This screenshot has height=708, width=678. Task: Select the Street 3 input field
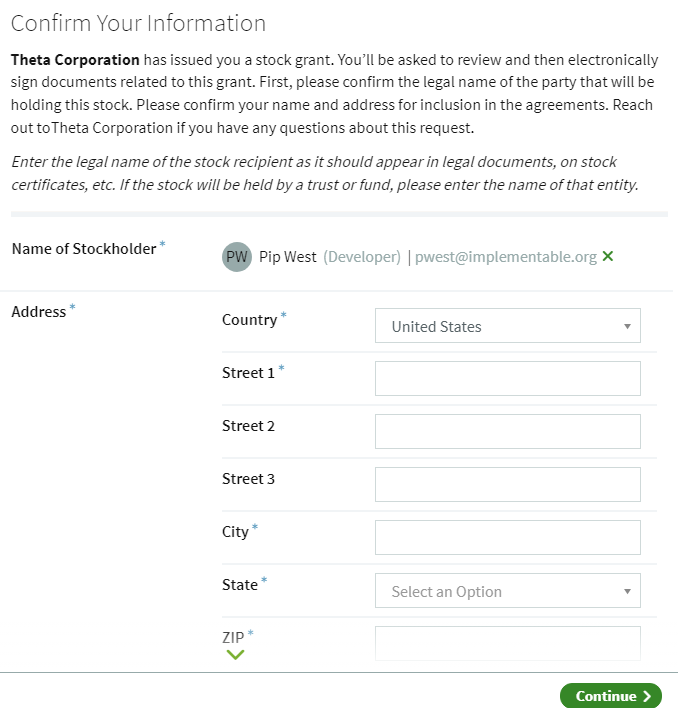[x=507, y=484]
